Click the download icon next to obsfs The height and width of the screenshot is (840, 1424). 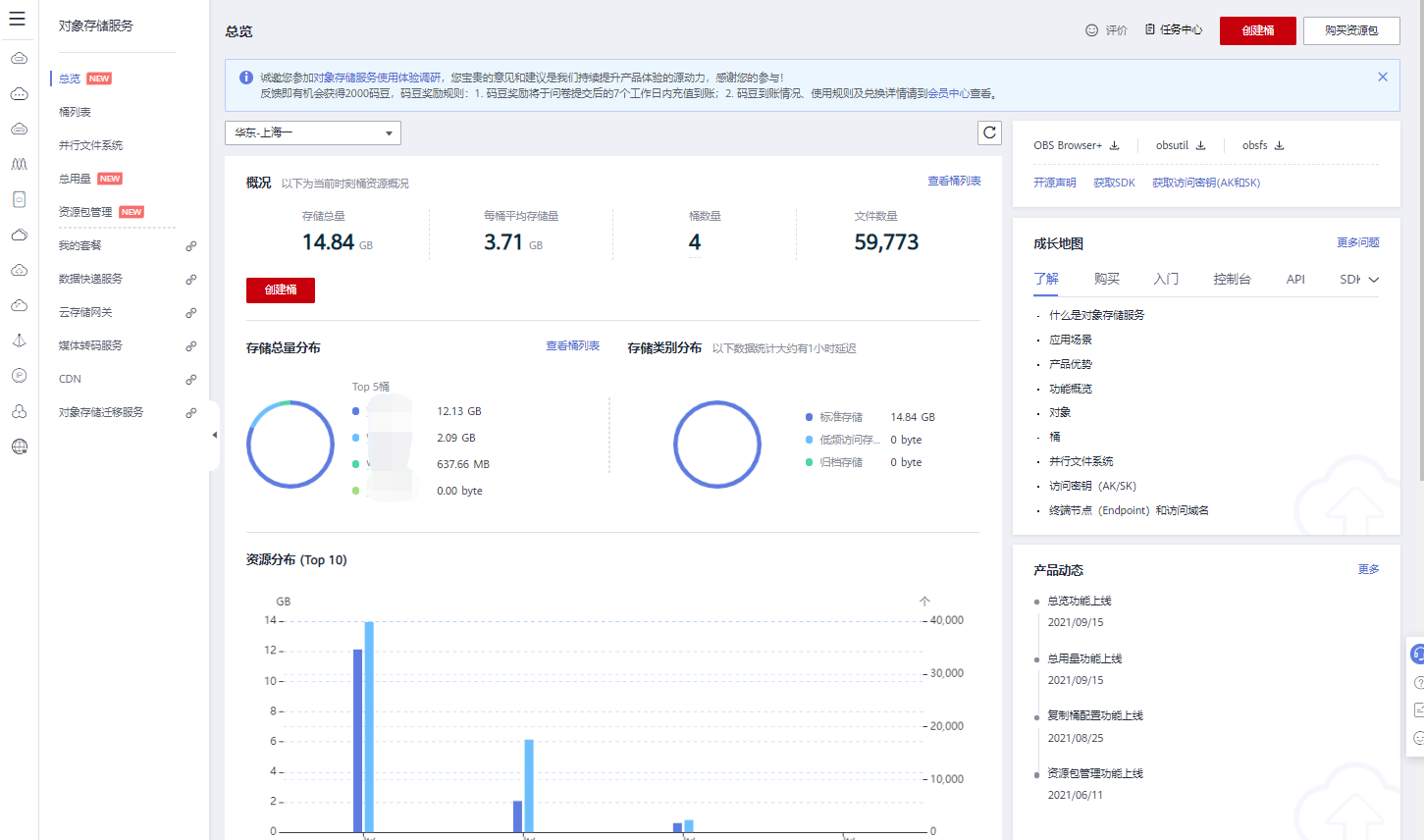[1279, 145]
